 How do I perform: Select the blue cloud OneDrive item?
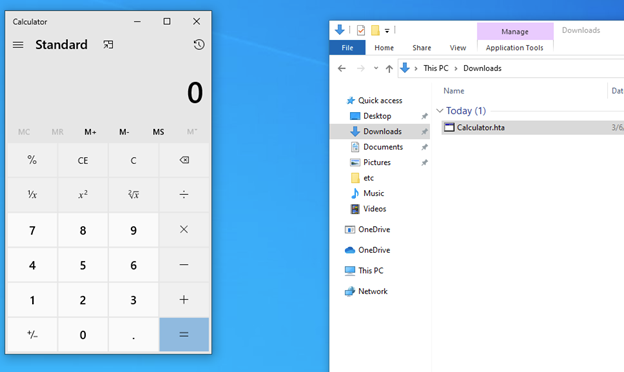point(374,250)
